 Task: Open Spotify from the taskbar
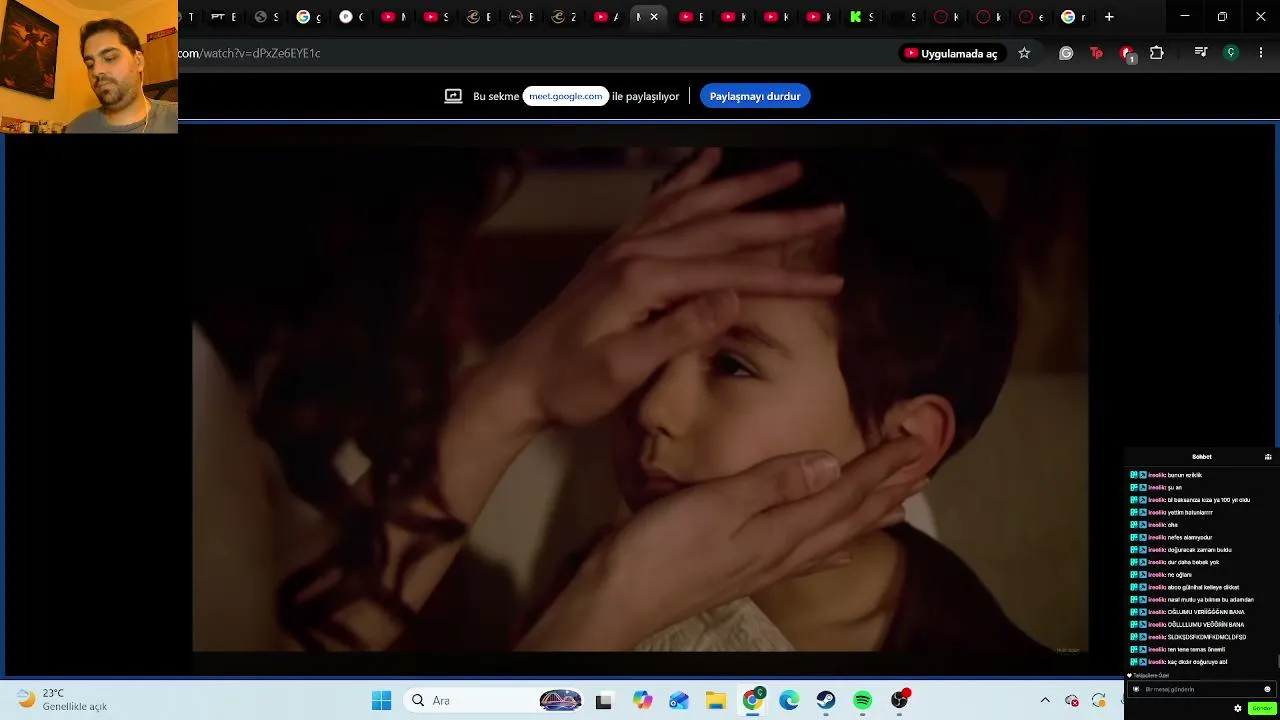[x=863, y=701]
